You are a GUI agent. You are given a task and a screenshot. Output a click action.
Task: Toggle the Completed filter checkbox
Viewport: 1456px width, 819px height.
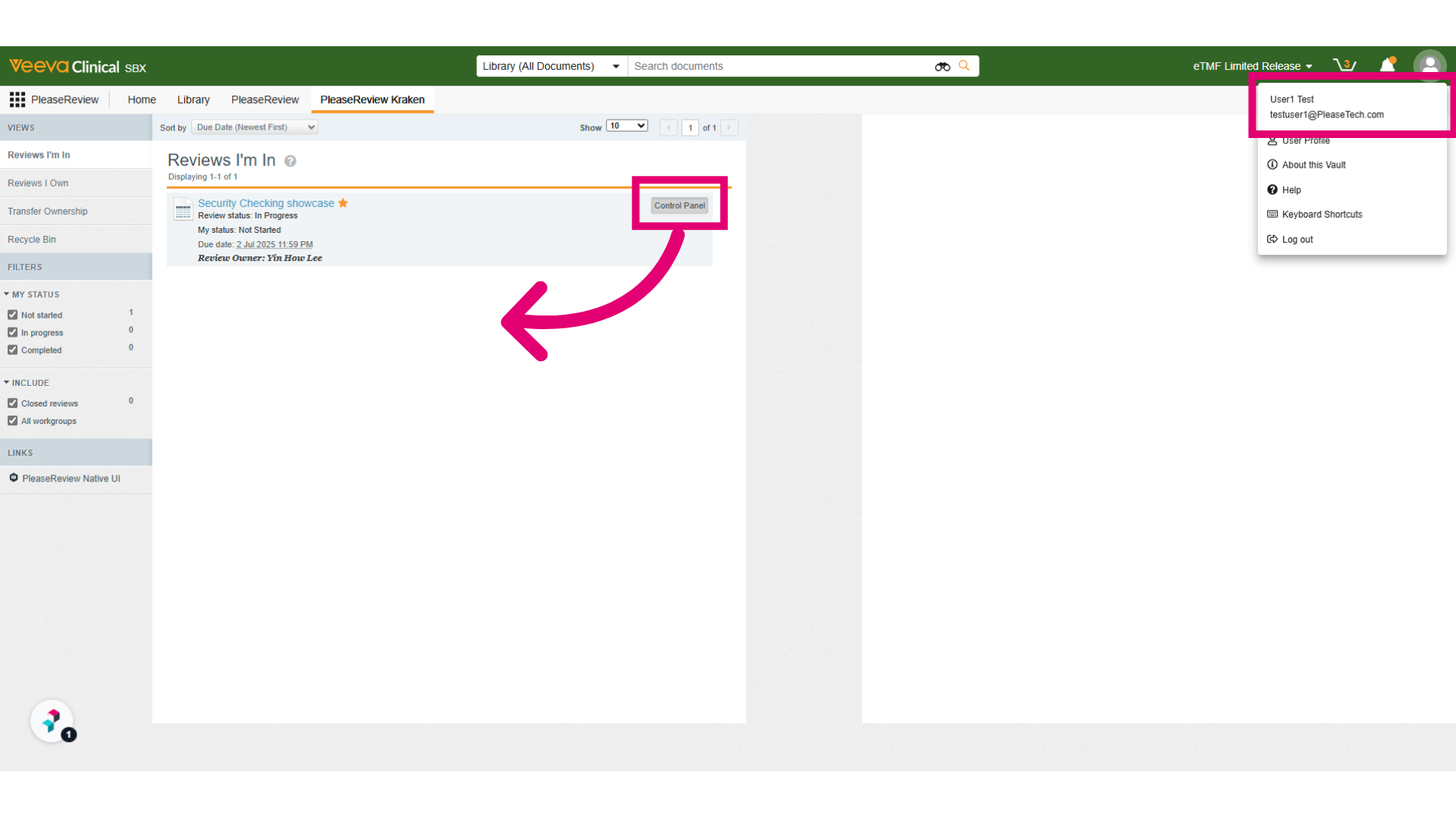pos(13,350)
